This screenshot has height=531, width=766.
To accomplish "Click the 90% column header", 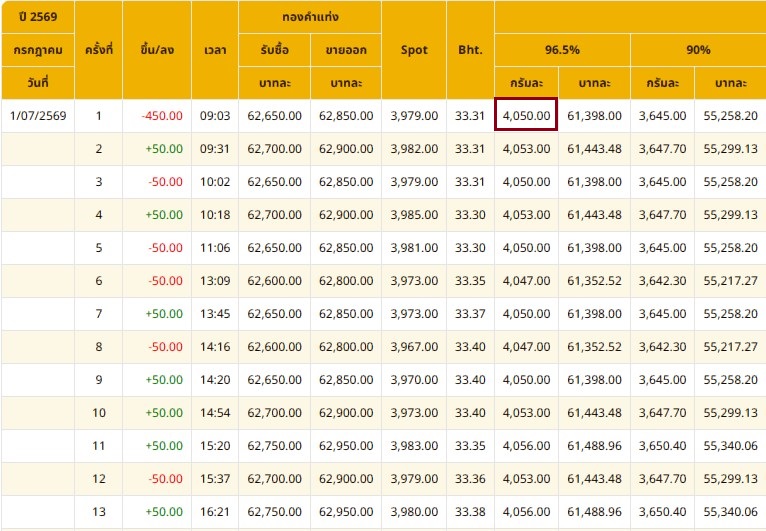I will pos(699,50).
